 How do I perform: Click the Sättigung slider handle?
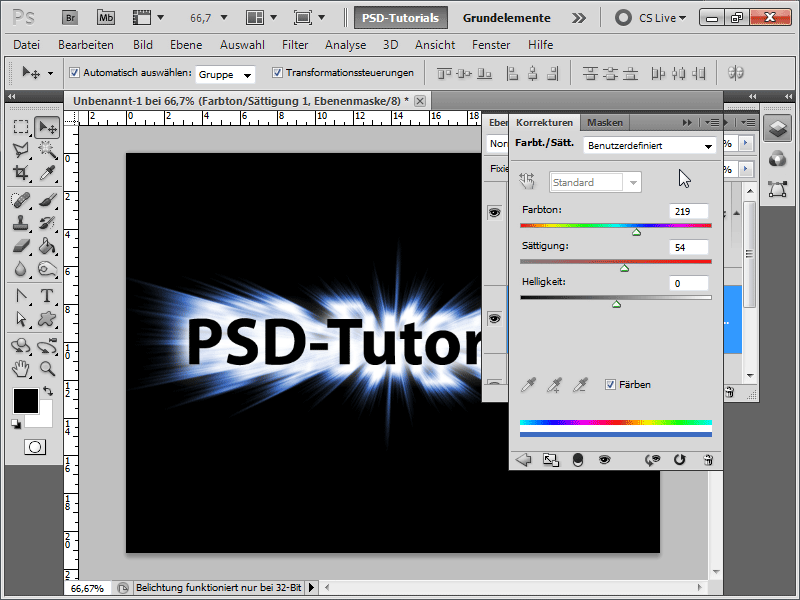[624, 268]
